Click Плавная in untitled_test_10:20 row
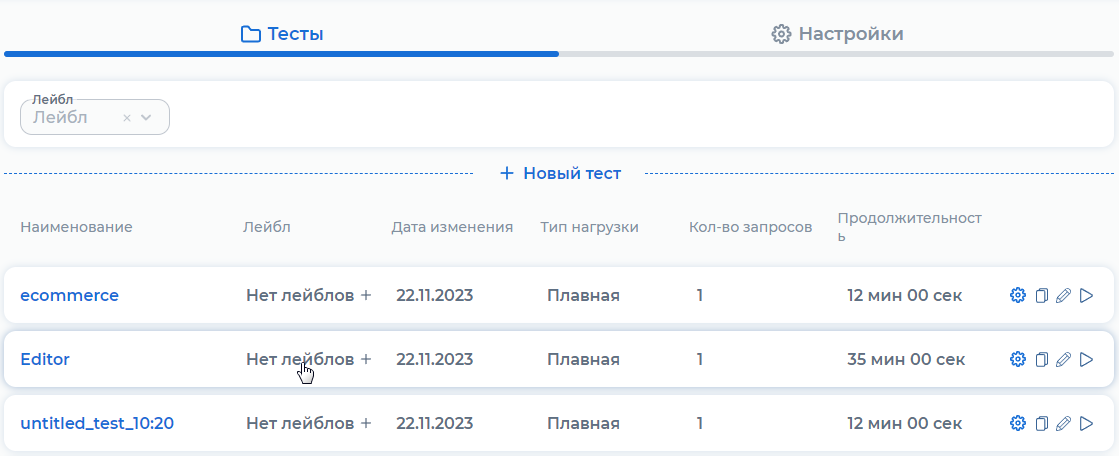1119x456 pixels. tap(583, 424)
